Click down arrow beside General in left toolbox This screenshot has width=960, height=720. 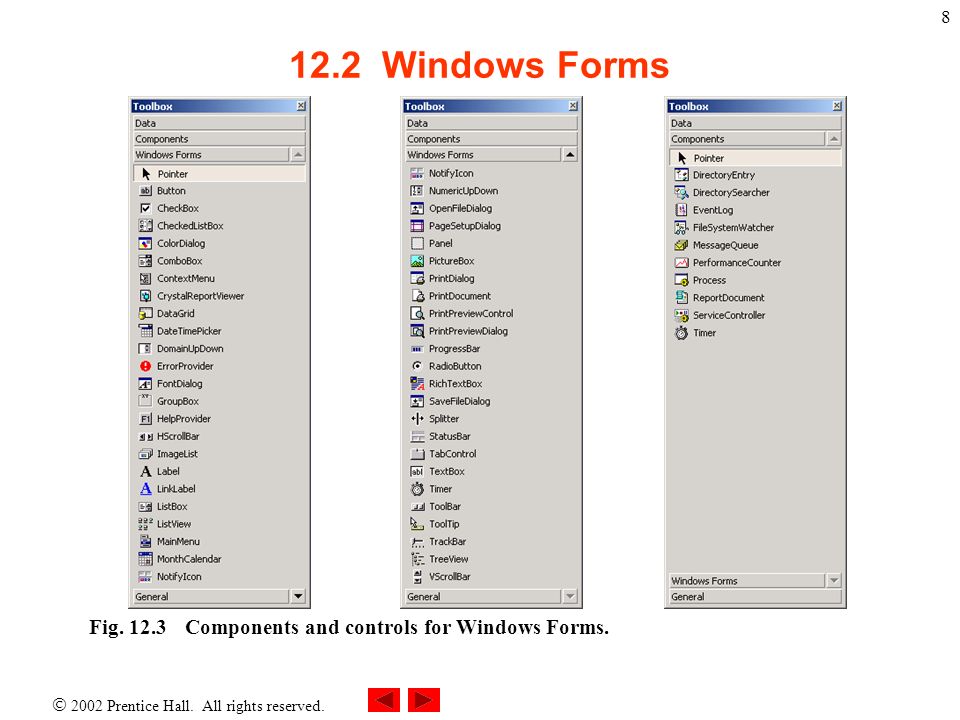point(298,596)
